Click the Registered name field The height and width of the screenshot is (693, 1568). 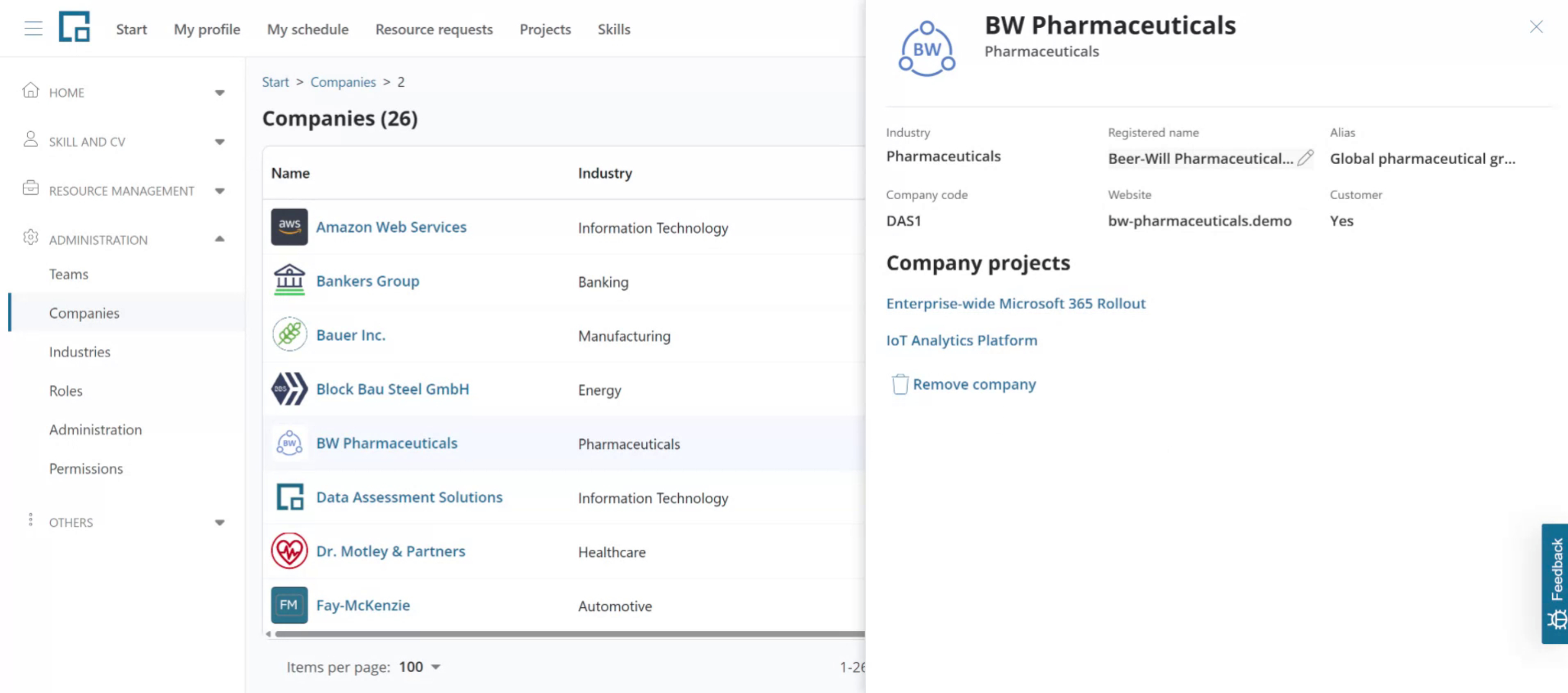pyautogui.click(x=1210, y=158)
